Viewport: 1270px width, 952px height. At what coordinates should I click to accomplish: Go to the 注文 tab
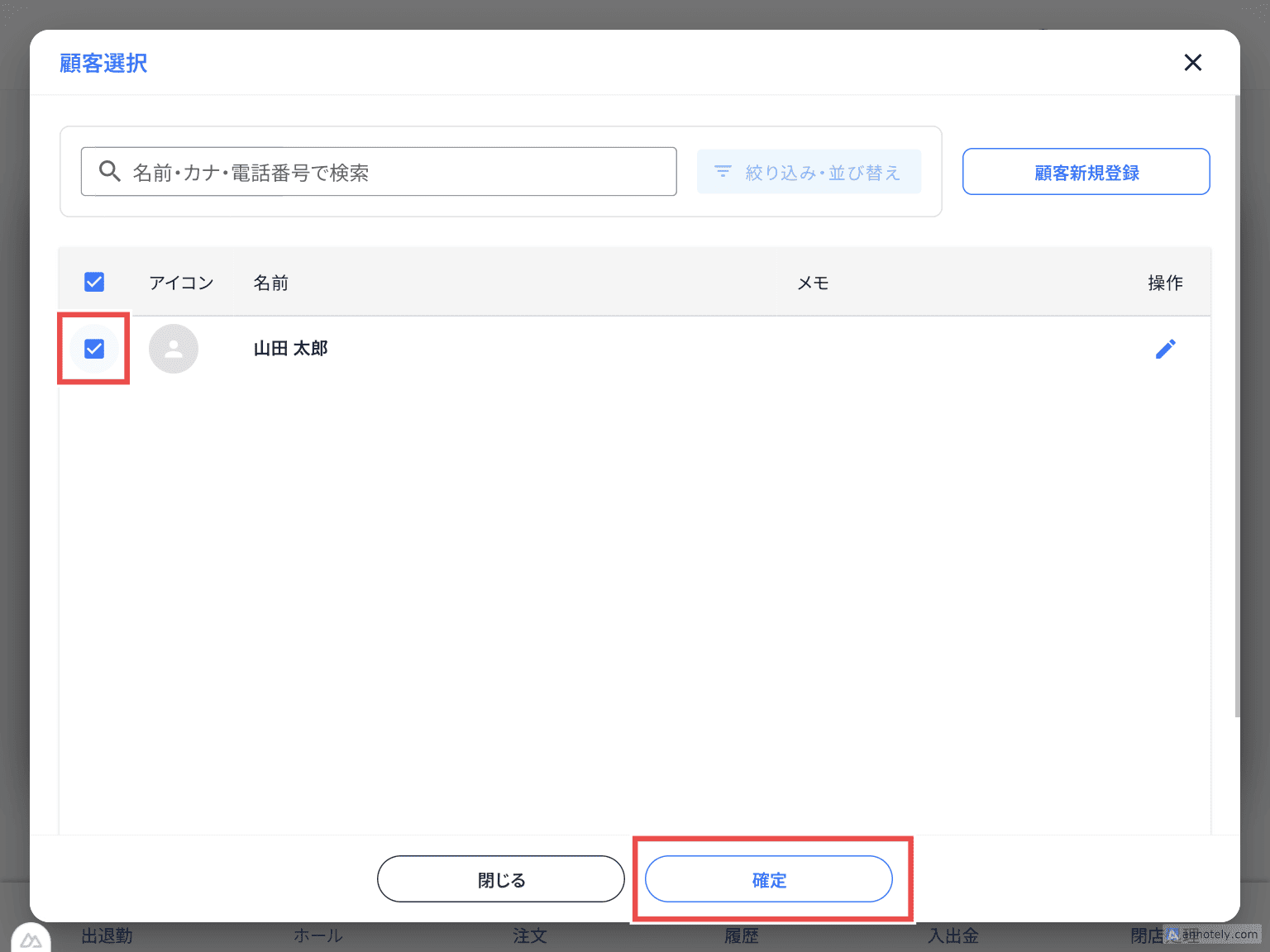[x=530, y=936]
